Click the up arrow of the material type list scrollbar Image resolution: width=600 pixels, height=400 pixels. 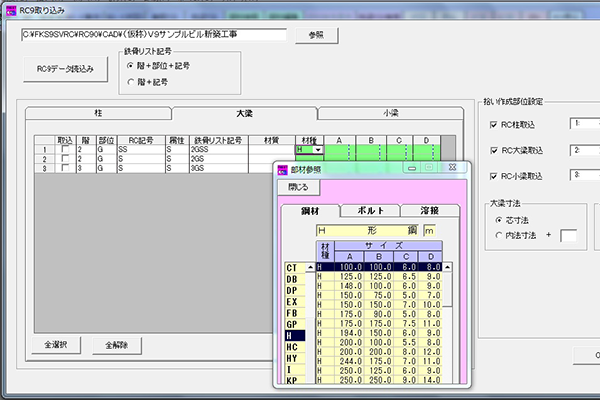pyautogui.click(x=310, y=267)
